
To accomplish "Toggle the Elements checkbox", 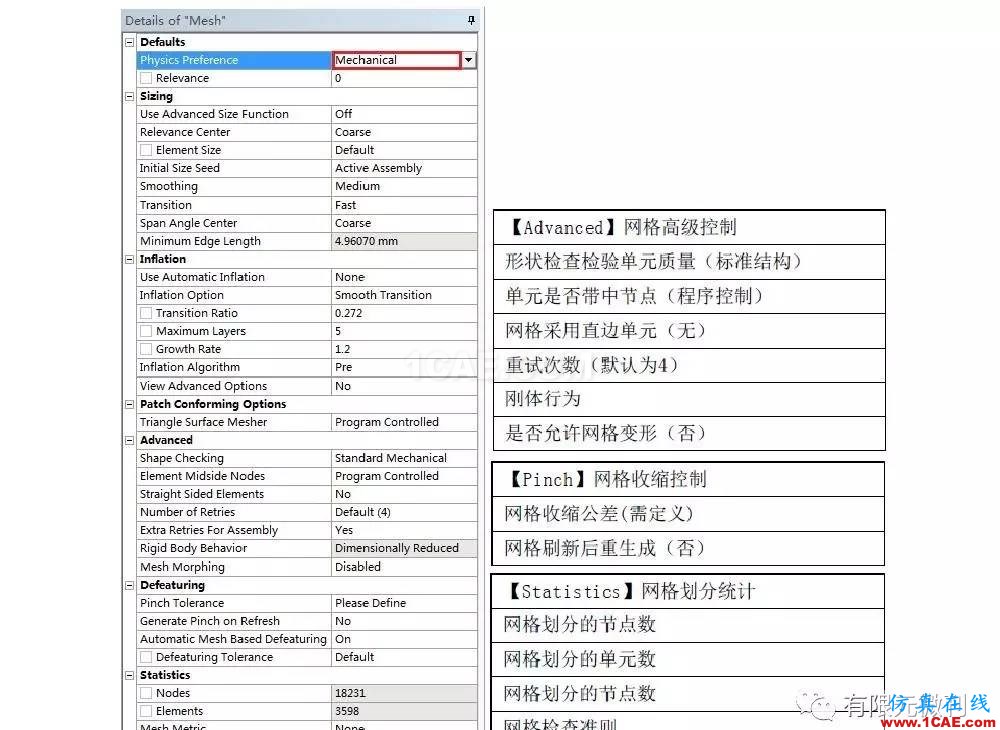I will tap(146, 712).
